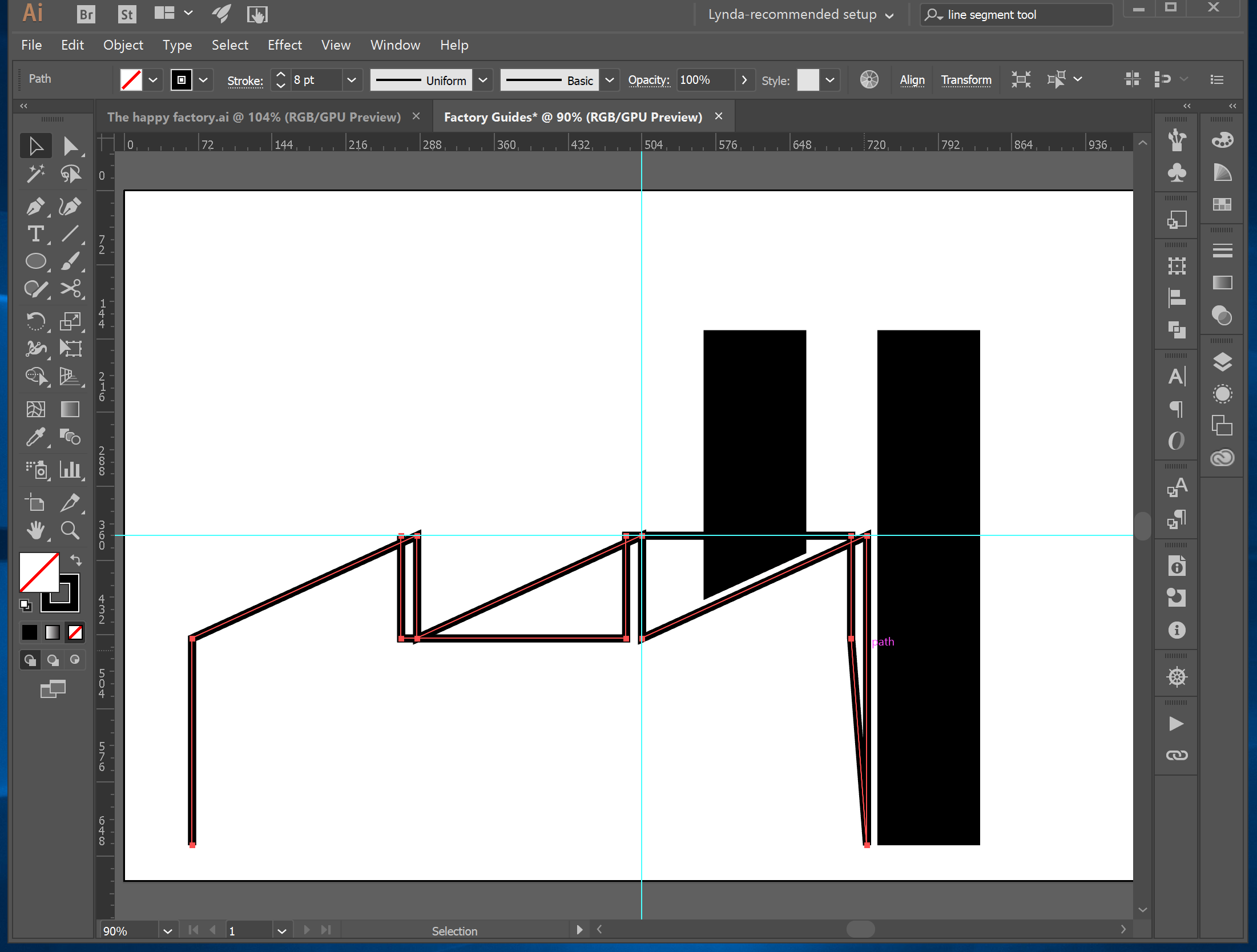Select the Magic Wand tool
Viewport: 1257px width, 952px height.
[35, 174]
